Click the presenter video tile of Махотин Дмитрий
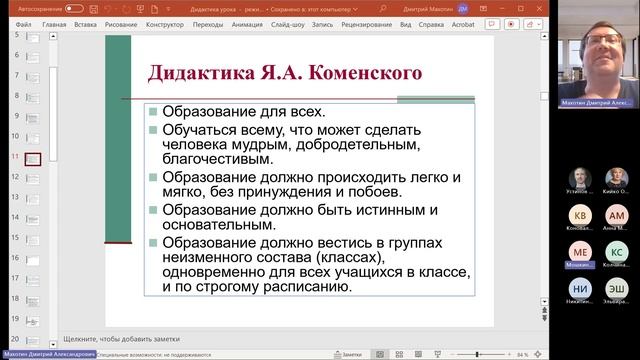 (598, 54)
